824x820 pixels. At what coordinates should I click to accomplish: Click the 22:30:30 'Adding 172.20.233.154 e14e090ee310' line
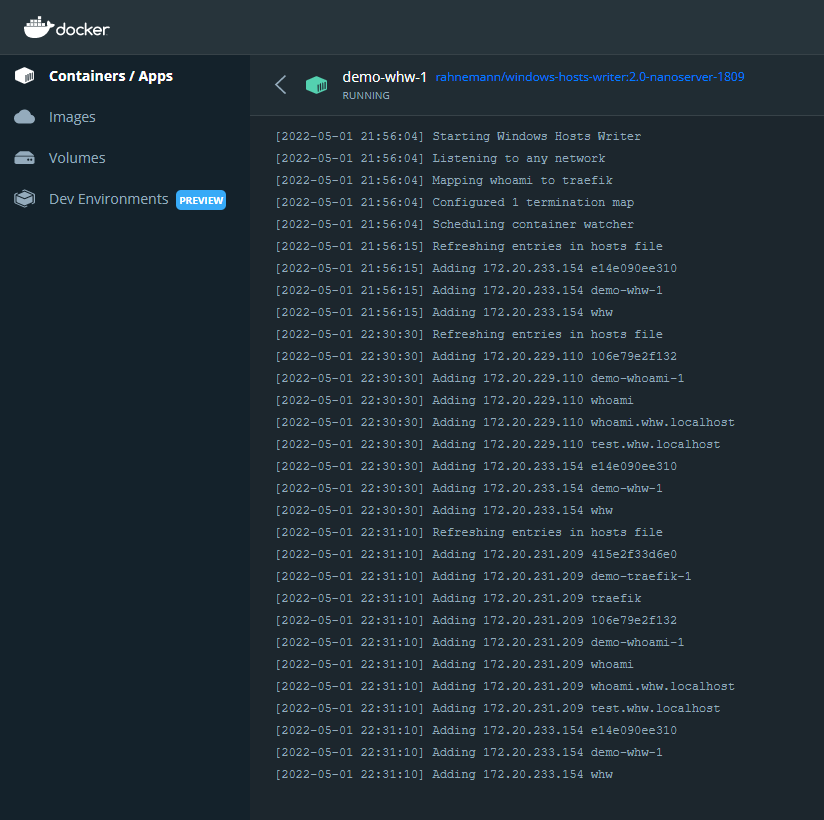(x=476, y=467)
